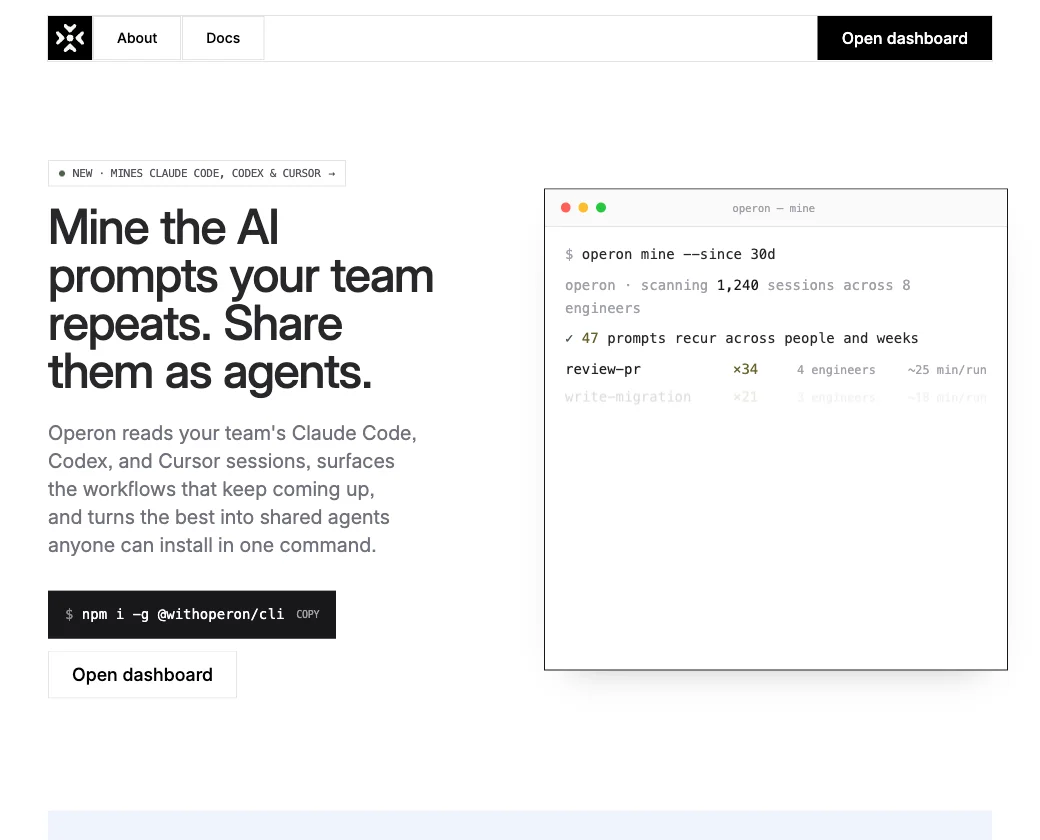Click "~25 min/run" in the review-pr row
This screenshot has width=1040, height=840.
pos(947,370)
